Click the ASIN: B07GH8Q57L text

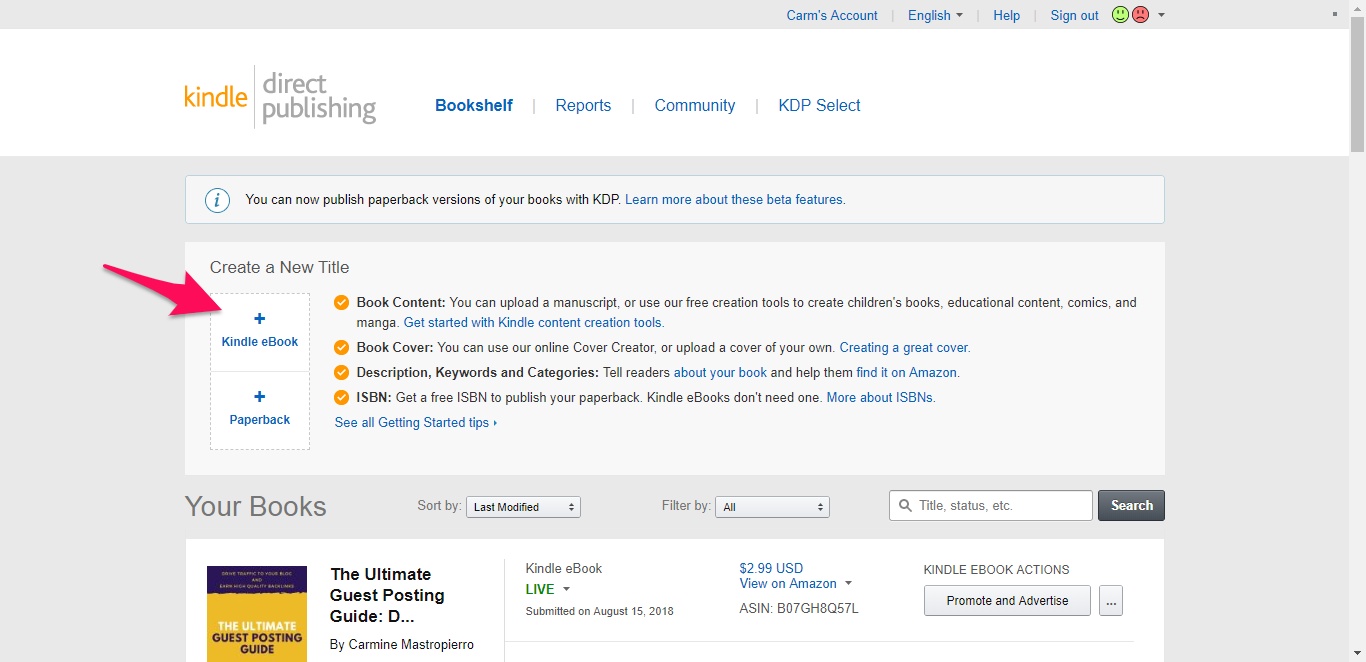coord(799,609)
